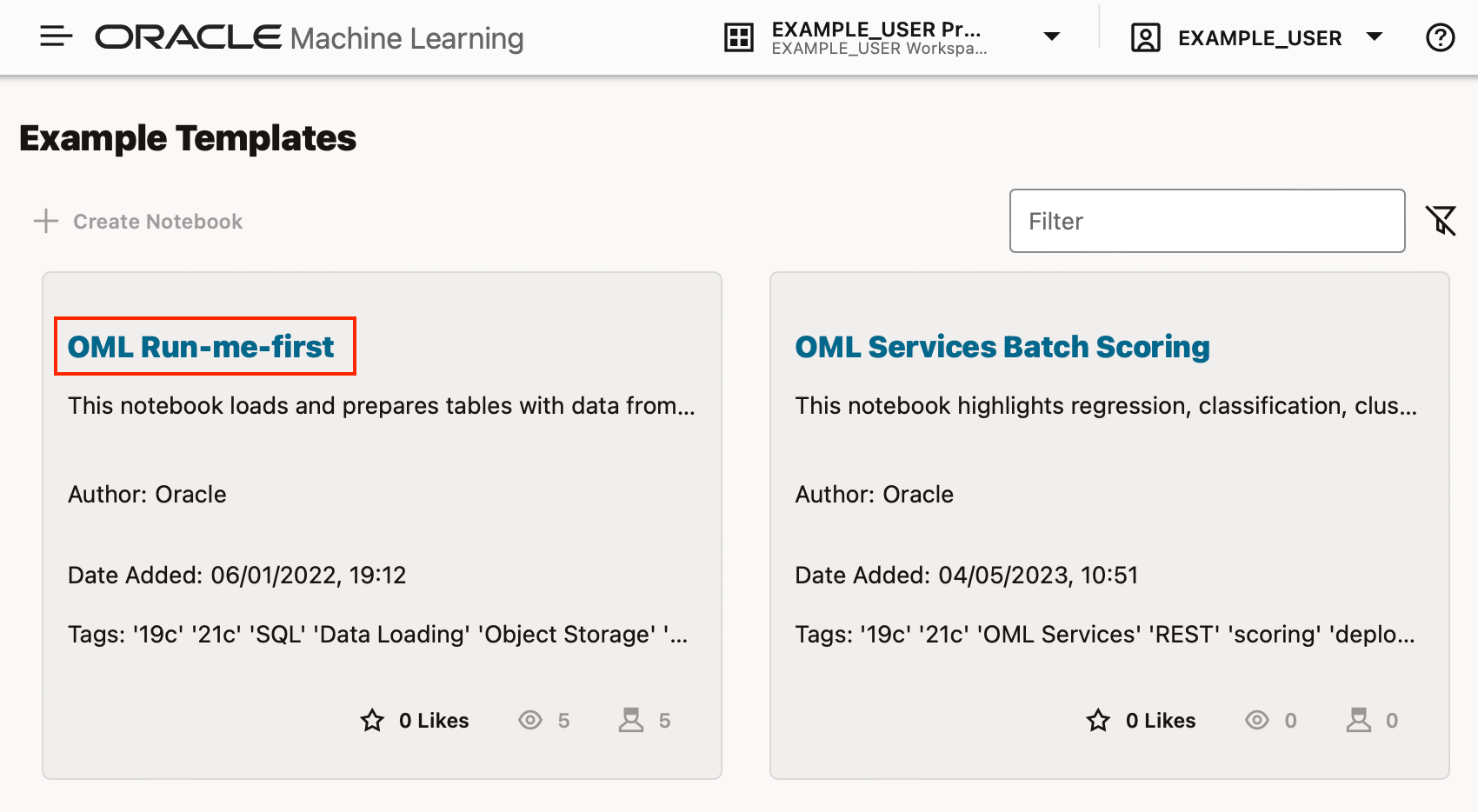Expand the EXAMPLE_USER project dropdown arrow

(x=1052, y=37)
